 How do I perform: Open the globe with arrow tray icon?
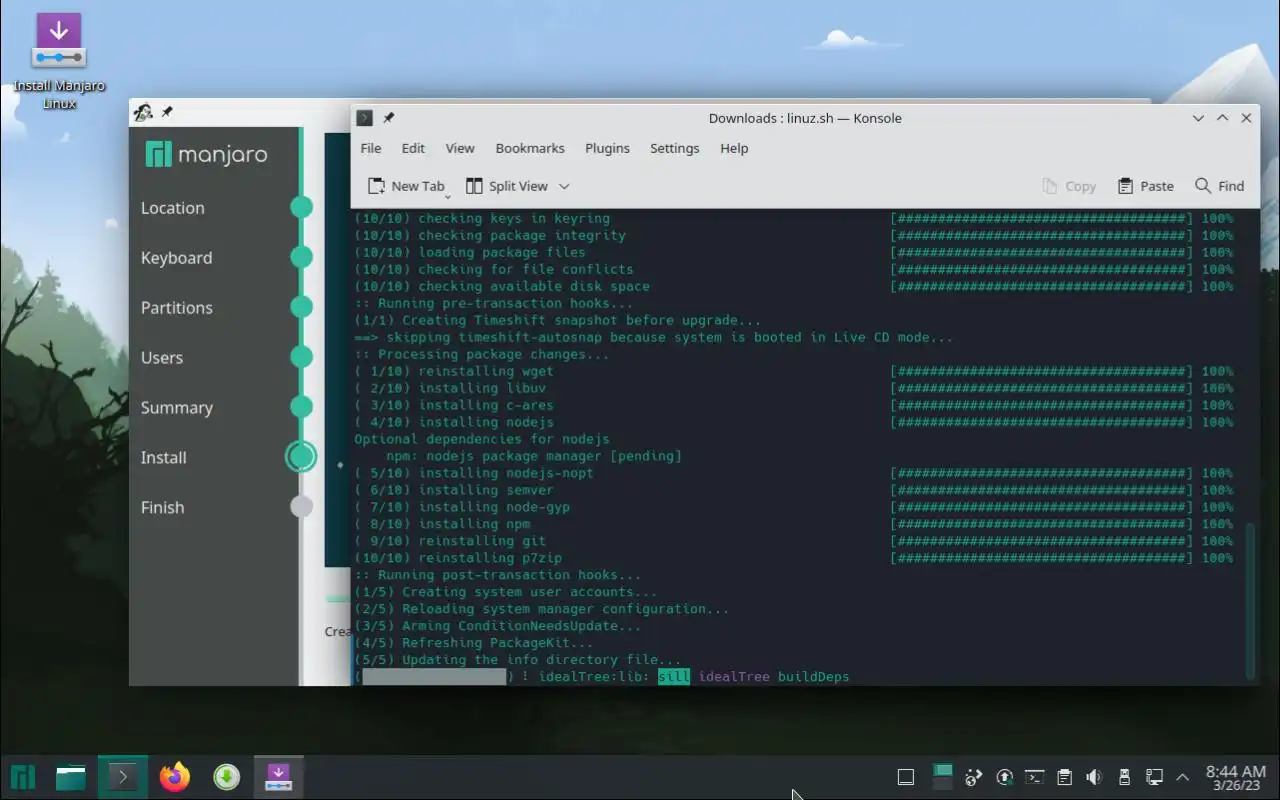pyautogui.click(x=973, y=777)
